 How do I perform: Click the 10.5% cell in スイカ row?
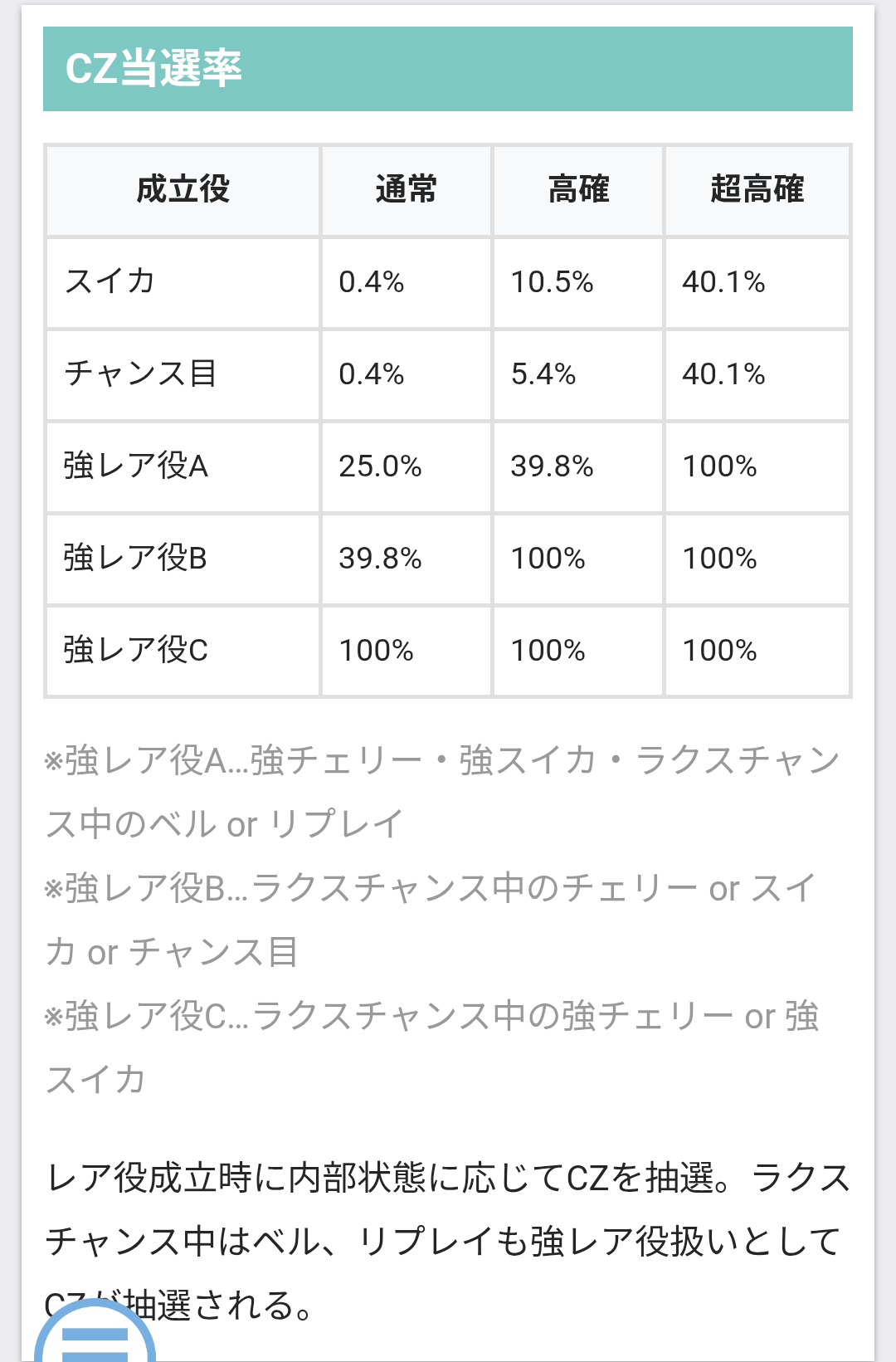pos(552,282)
